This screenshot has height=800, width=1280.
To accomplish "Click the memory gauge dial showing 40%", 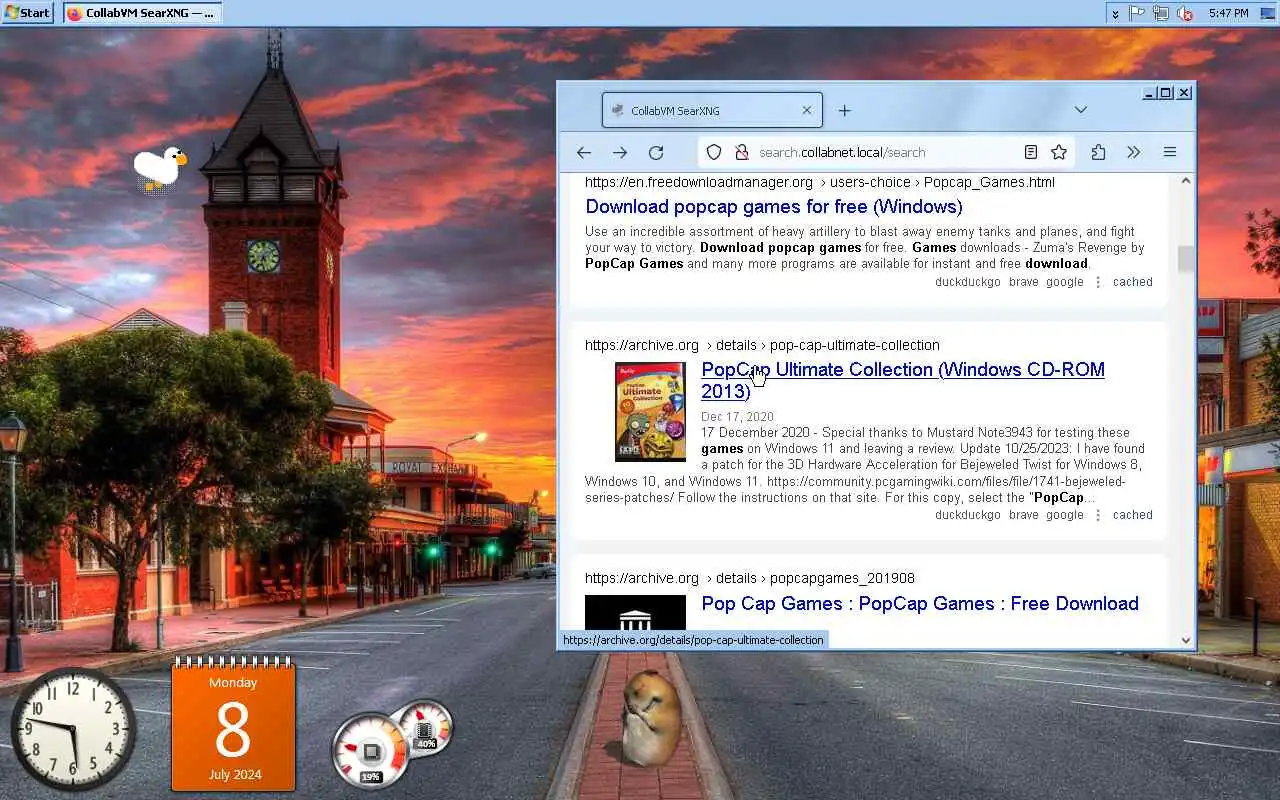I will [x=426, y=729].
